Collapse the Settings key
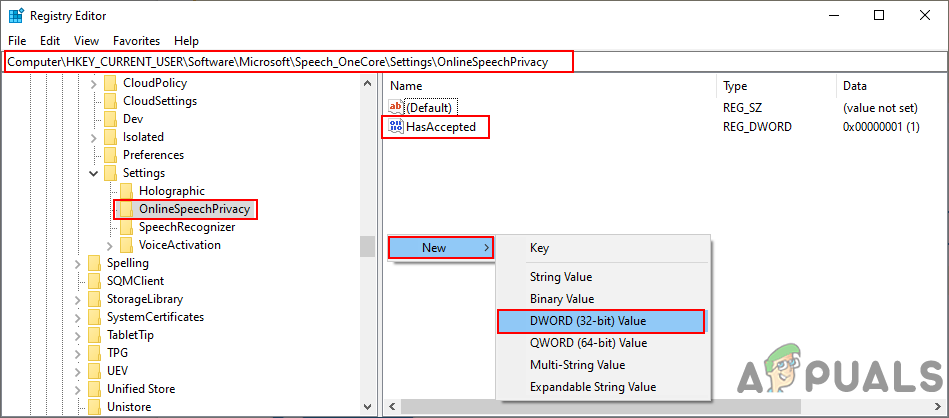 pyautogui.click(x=94, y=174)
